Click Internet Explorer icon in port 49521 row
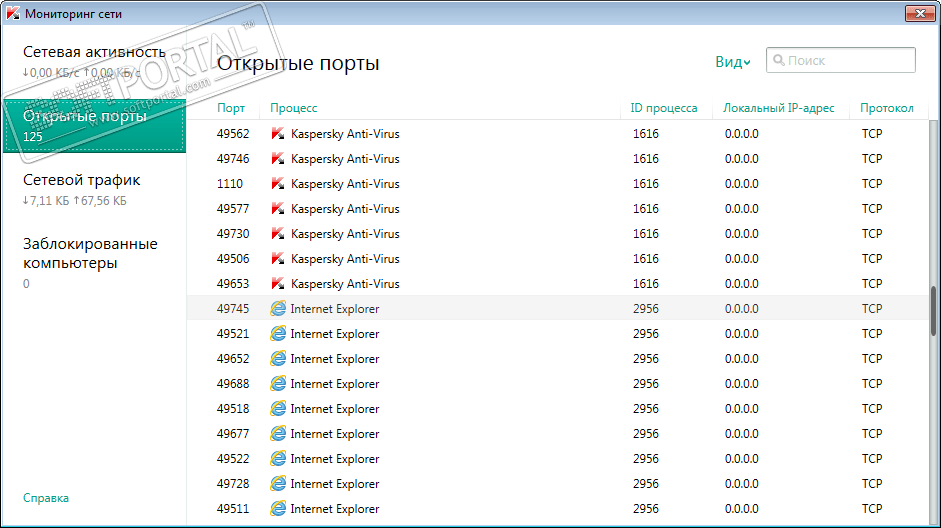 coord(278,334)
